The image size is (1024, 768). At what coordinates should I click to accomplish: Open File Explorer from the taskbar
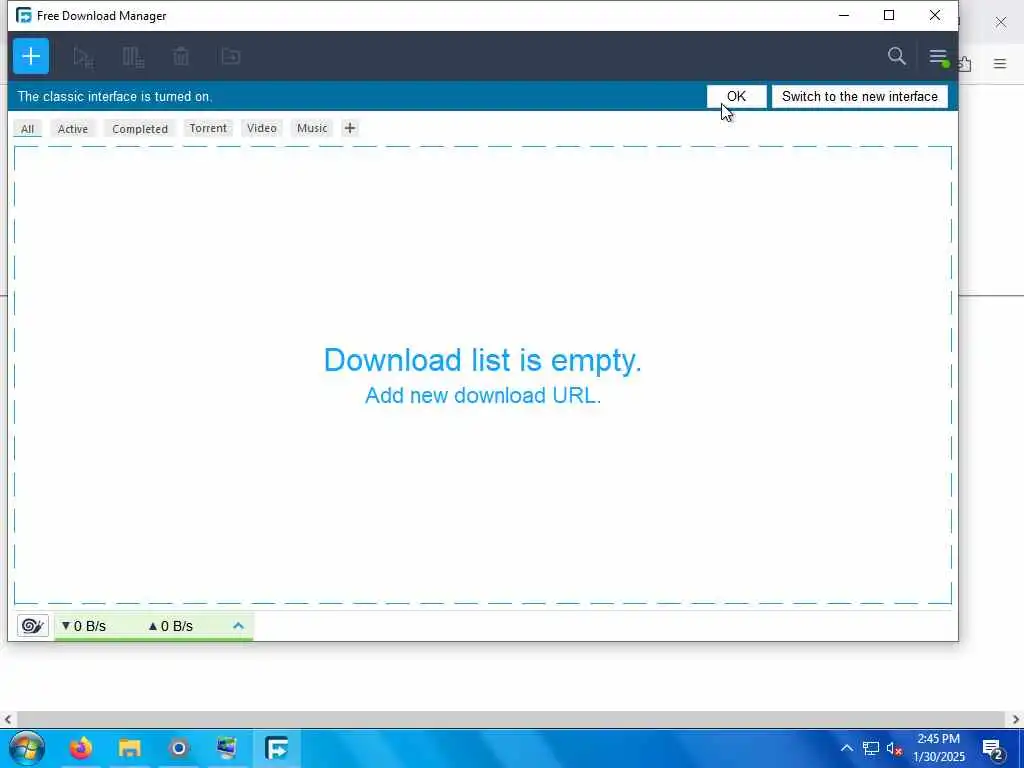pyautogui.click(x=130, y=748)
